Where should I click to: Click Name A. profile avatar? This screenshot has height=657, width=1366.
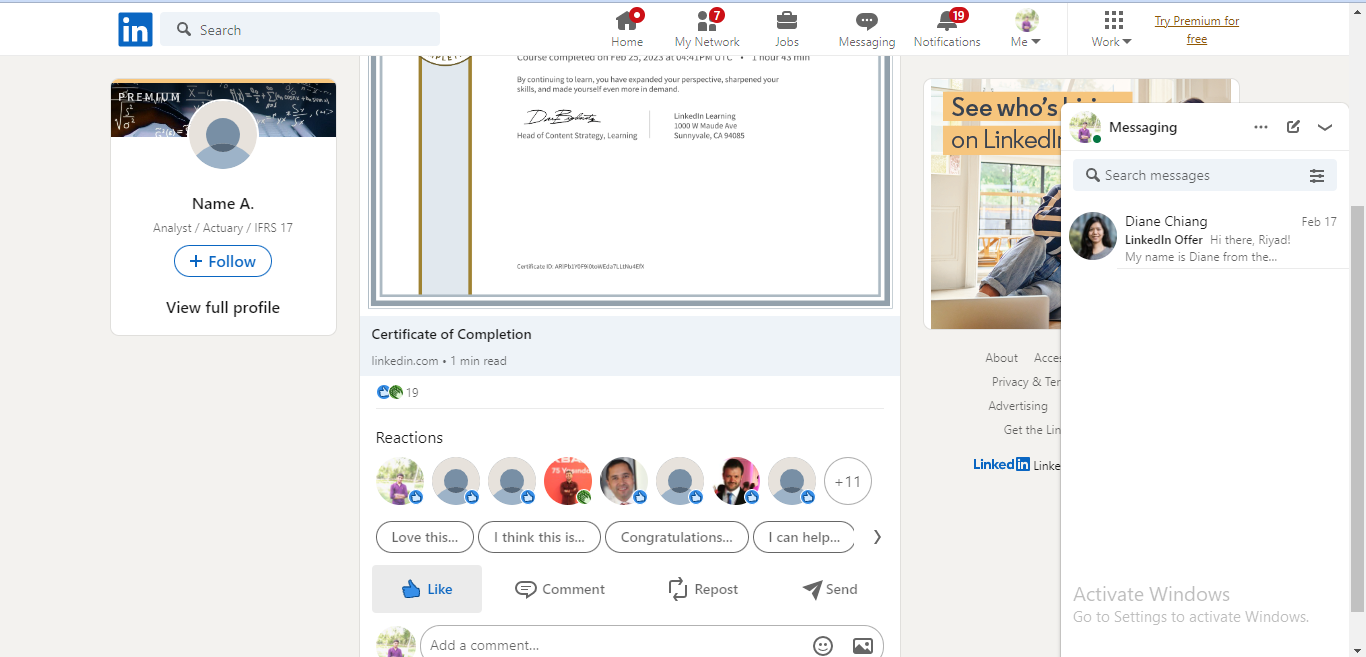click(223, 134)
